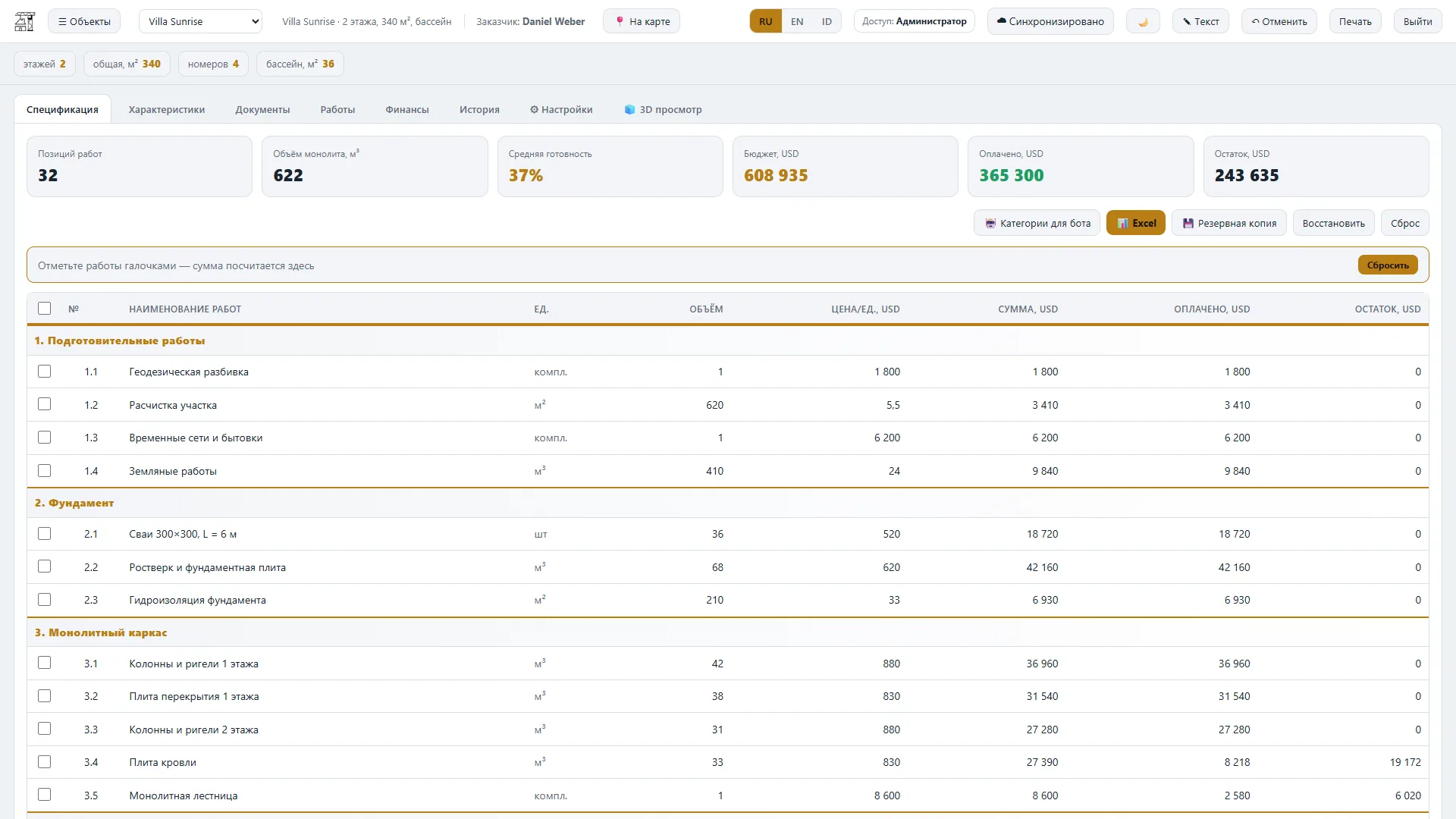This screenshot has height=819, width=1456.
Task: Click the 'бассейн, м² 36' chip
Action: [x=300, y=64]
